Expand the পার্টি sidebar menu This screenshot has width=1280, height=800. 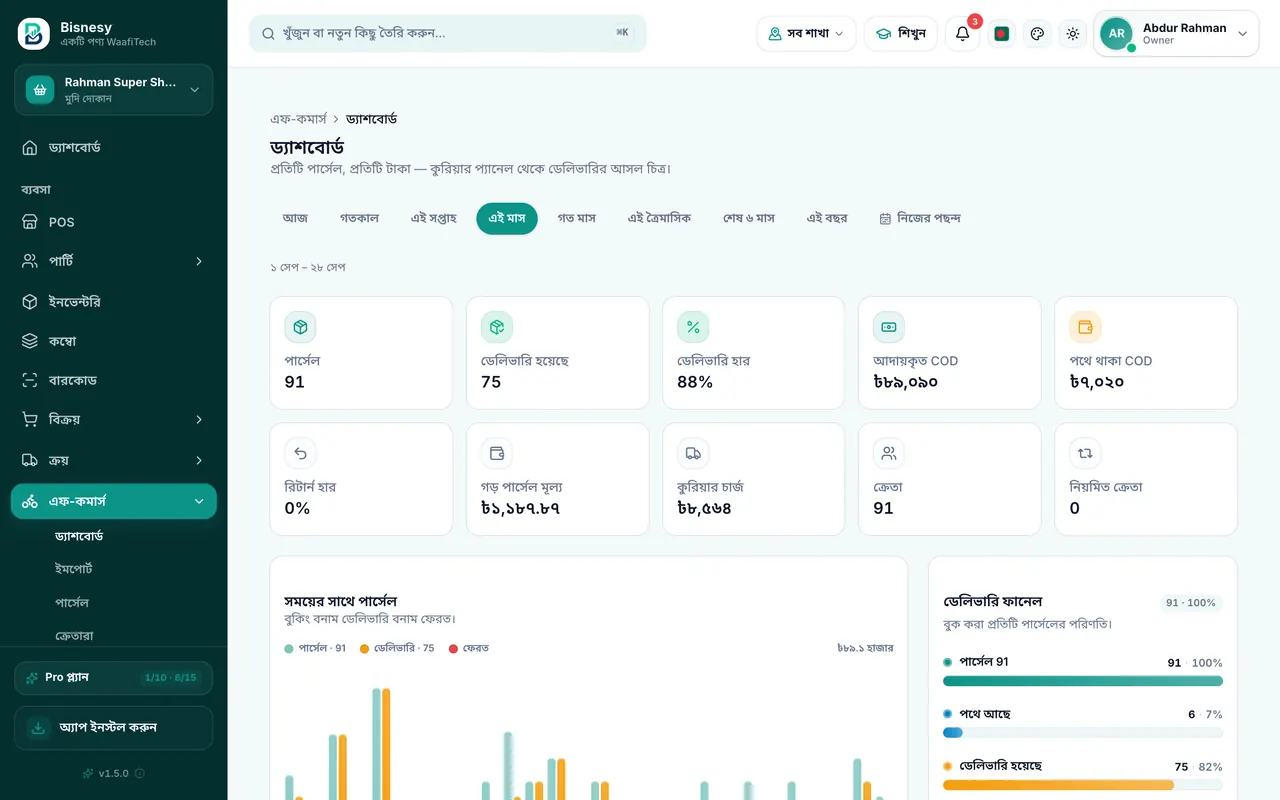[x=113, y=261]
